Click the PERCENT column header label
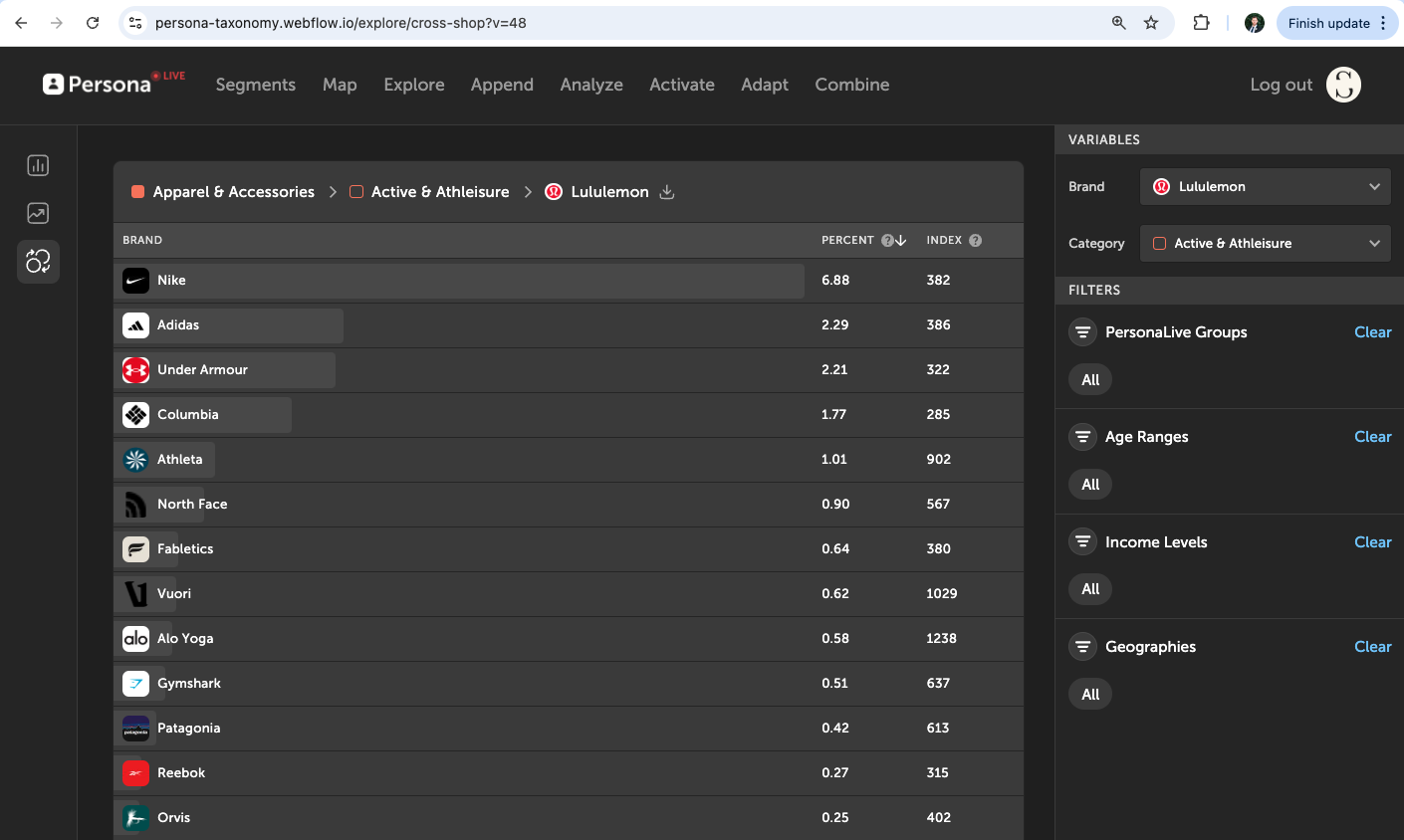 847,240
